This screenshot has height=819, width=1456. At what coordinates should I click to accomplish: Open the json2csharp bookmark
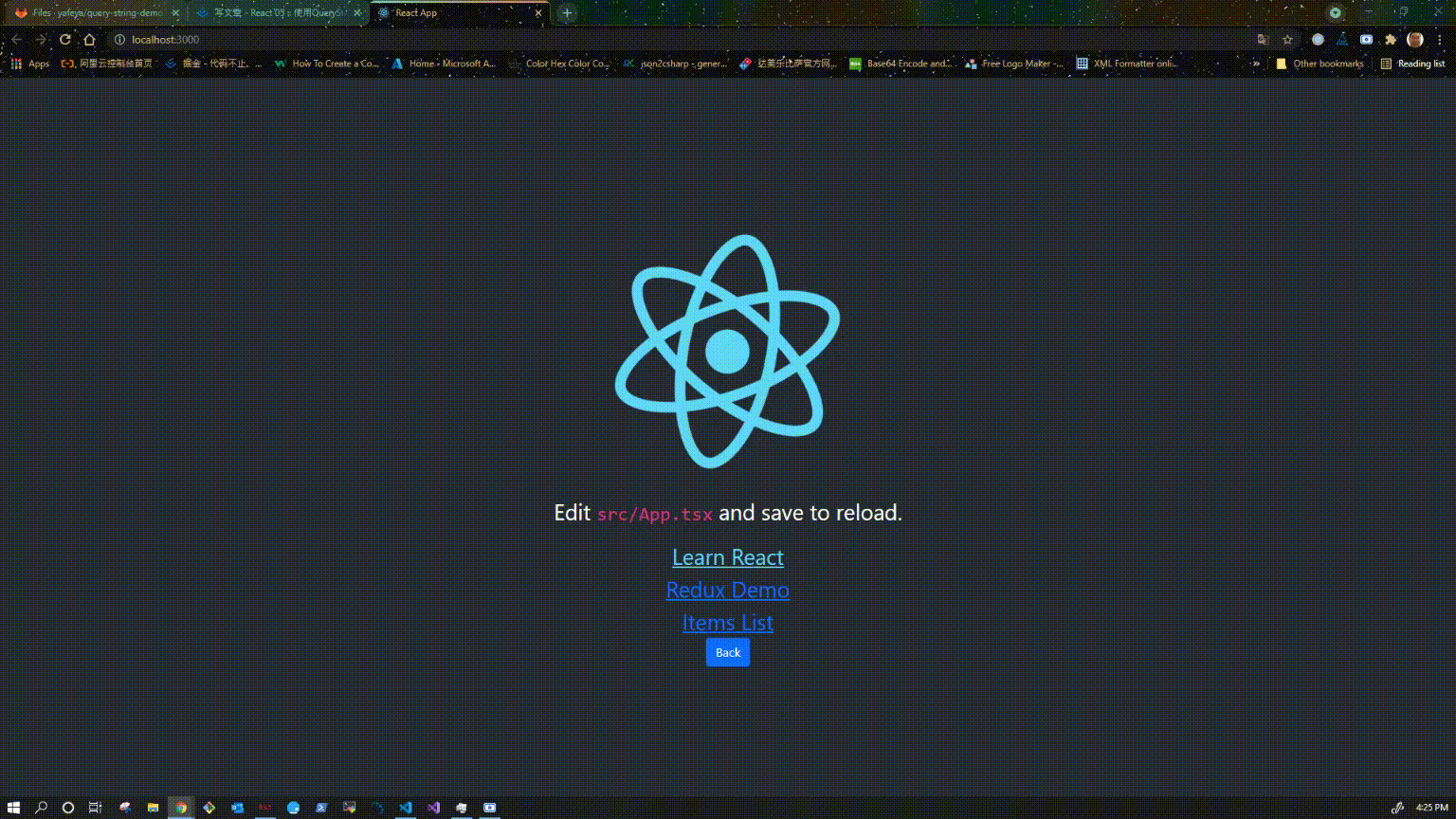675,64
